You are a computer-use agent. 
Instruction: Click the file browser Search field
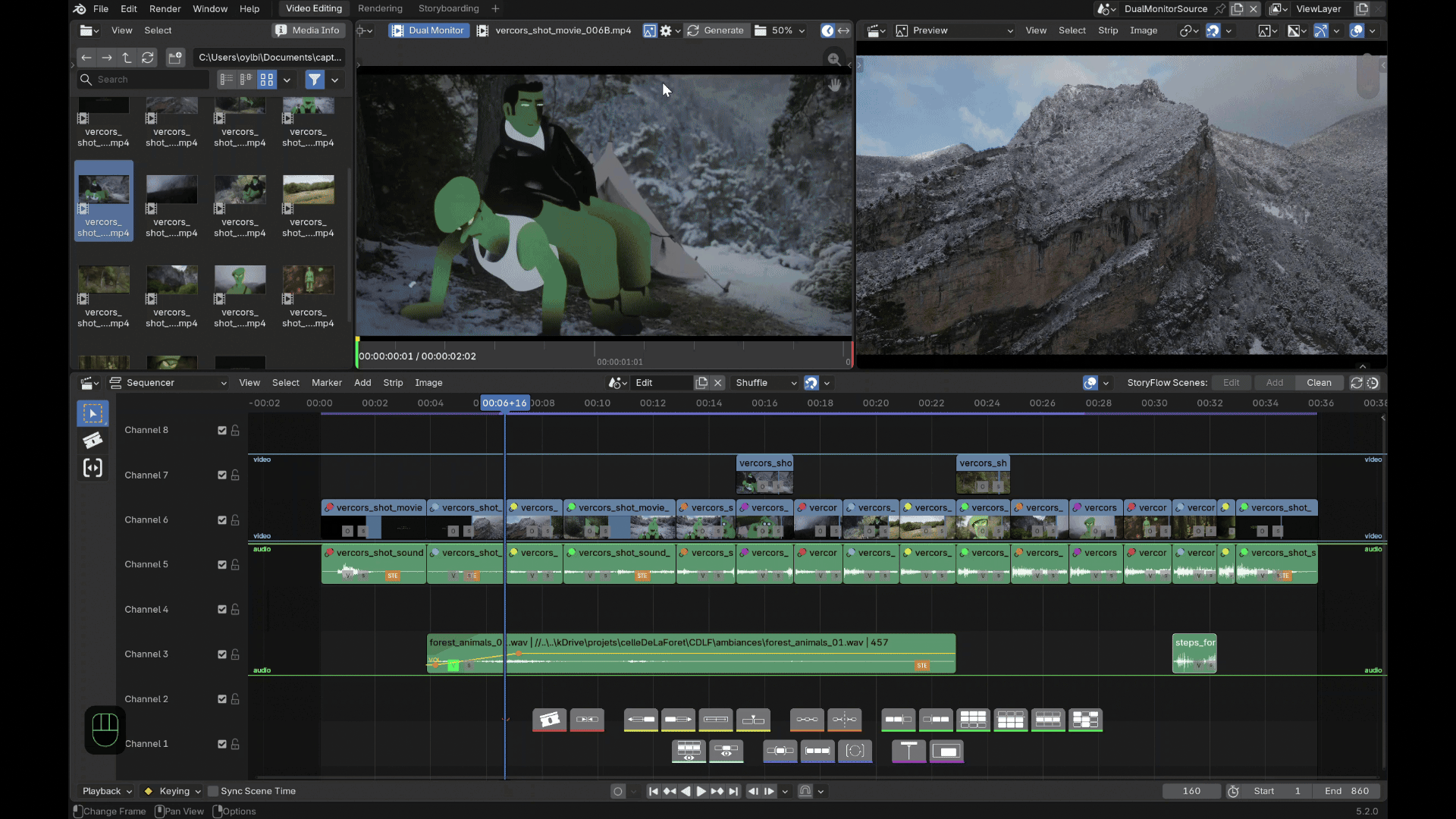(x=143, y=80)
